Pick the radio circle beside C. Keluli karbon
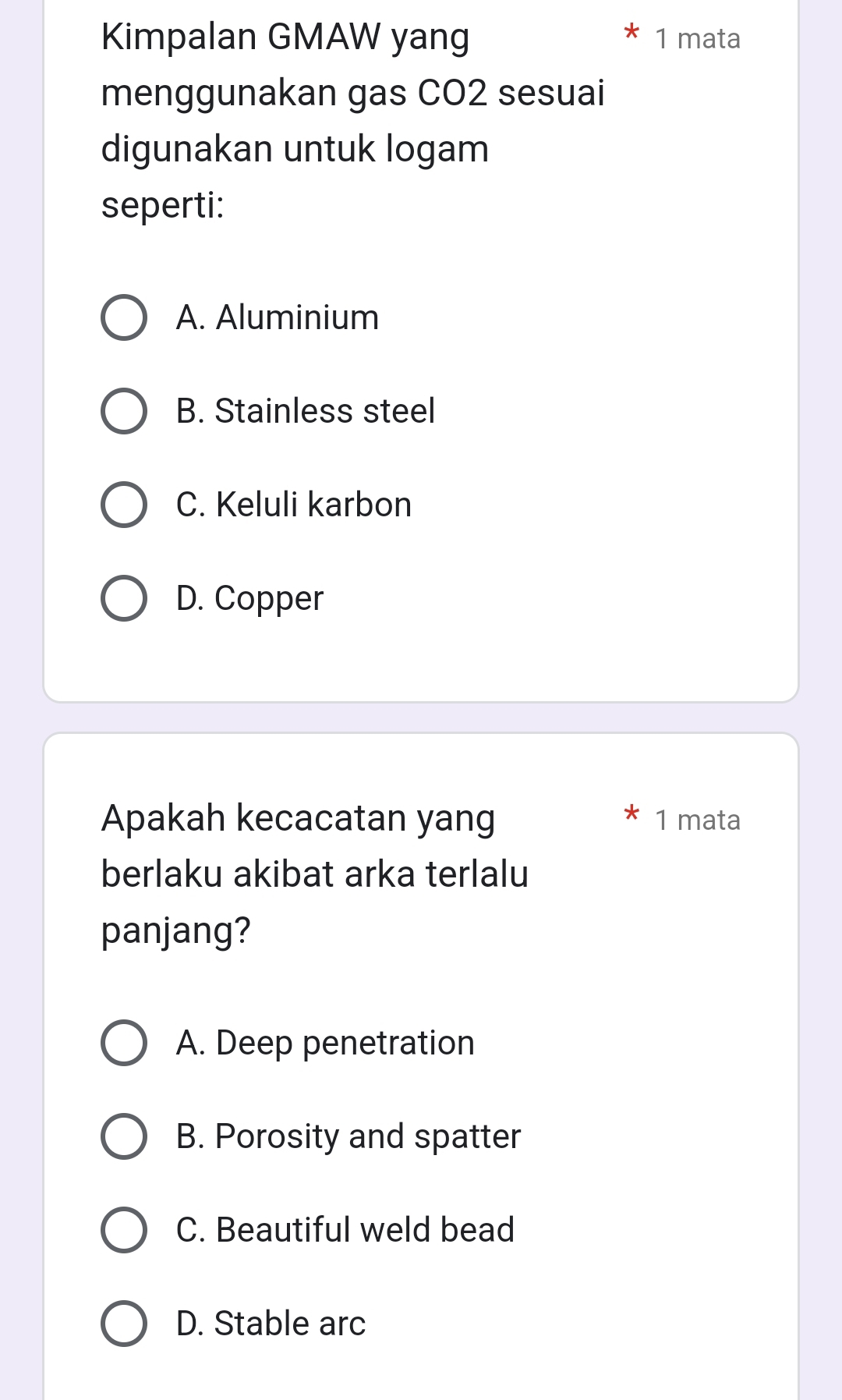 (x=124, y=505)
